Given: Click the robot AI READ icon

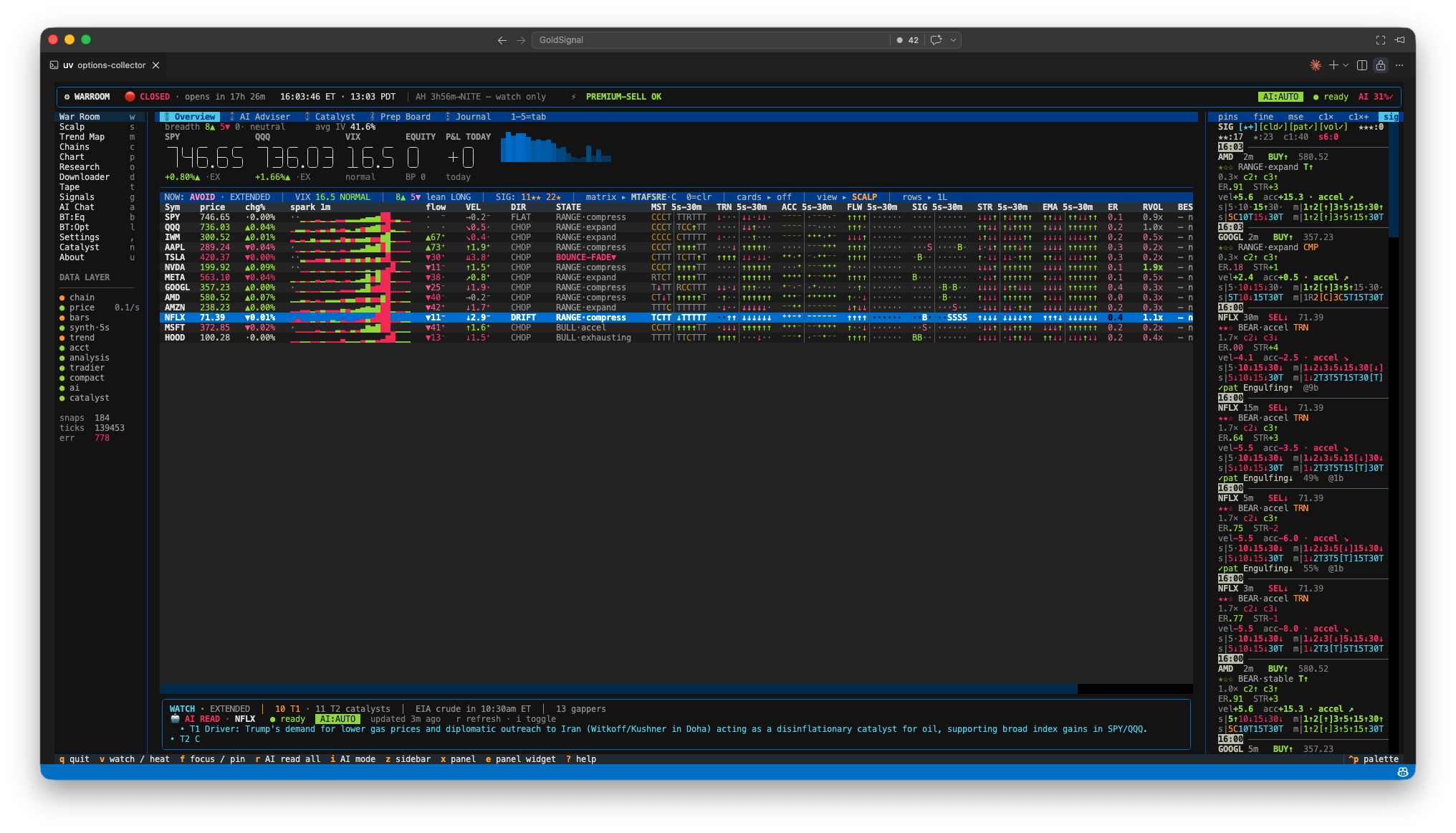Looking at the screenshot, I should click(175, 719).
